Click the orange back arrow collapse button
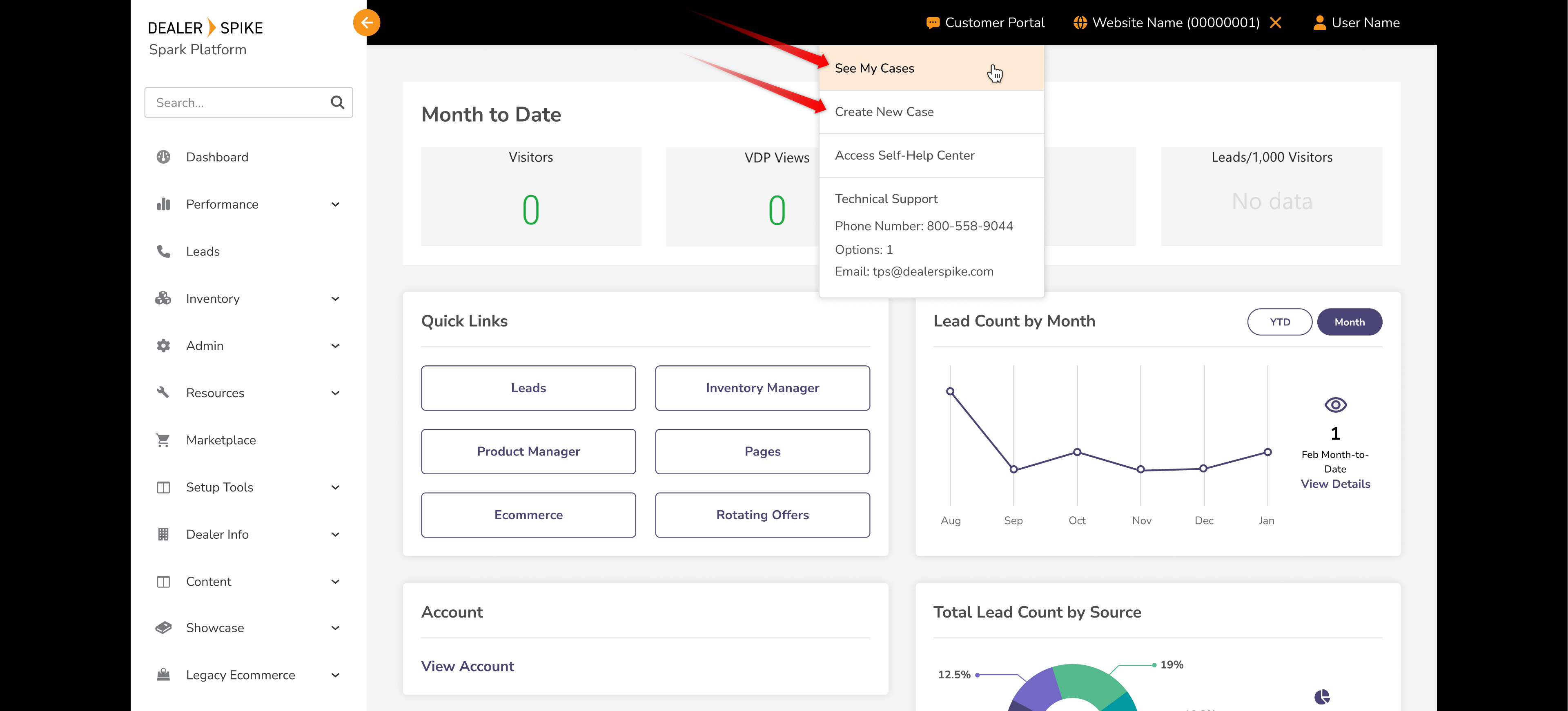The image size is (1568, 711). click(366, 22)
